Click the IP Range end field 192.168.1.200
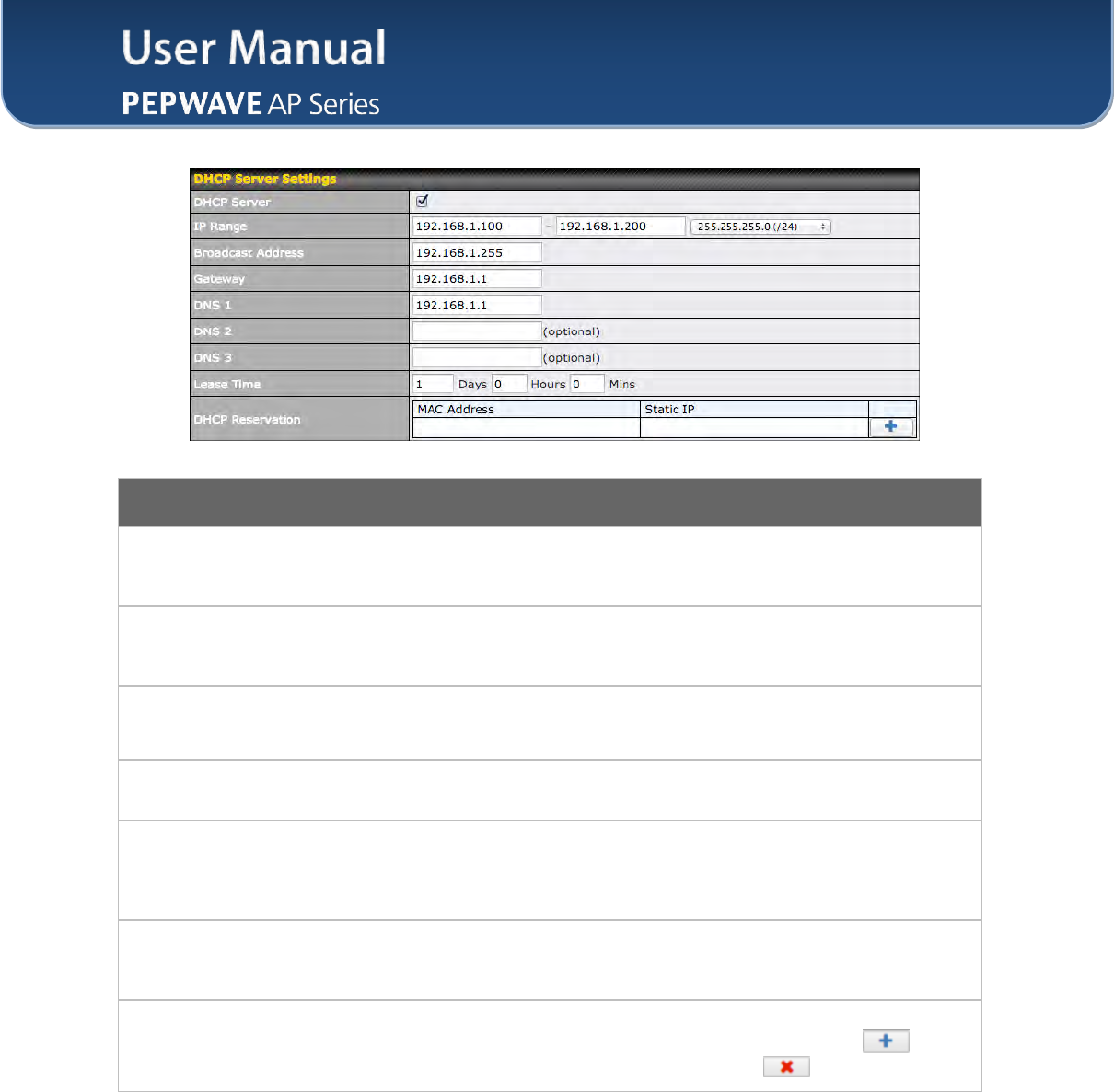The height and width of the screenshot is (1092, 1114). click(x=621, y=227)
